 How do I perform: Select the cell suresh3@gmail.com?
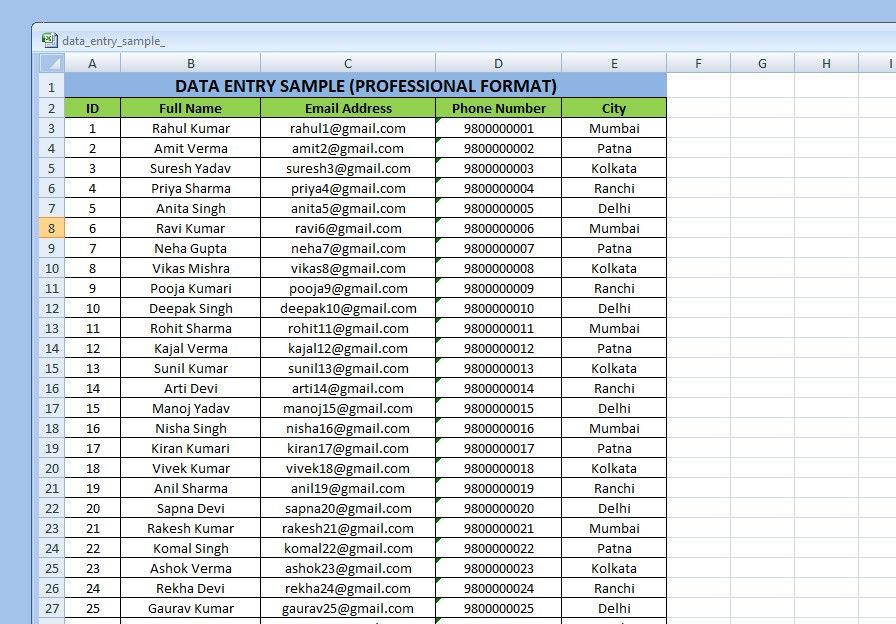point(348,168)
